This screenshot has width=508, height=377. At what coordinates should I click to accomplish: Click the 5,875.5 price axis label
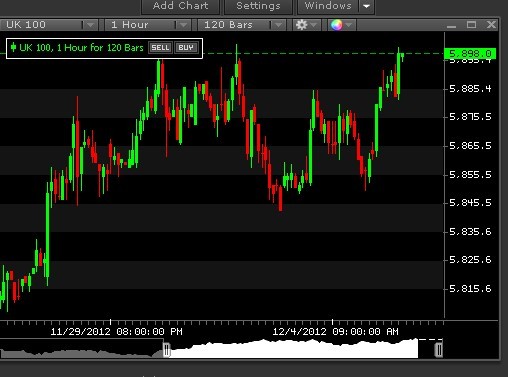point(470,117)
